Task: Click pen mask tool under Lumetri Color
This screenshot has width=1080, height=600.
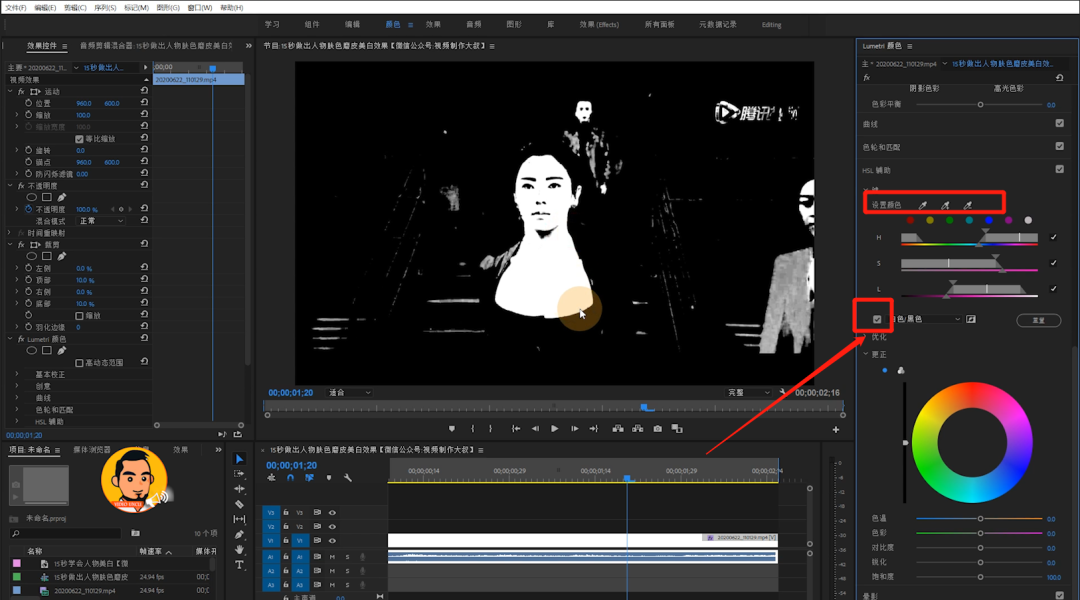Action: (x=62, y=351)
